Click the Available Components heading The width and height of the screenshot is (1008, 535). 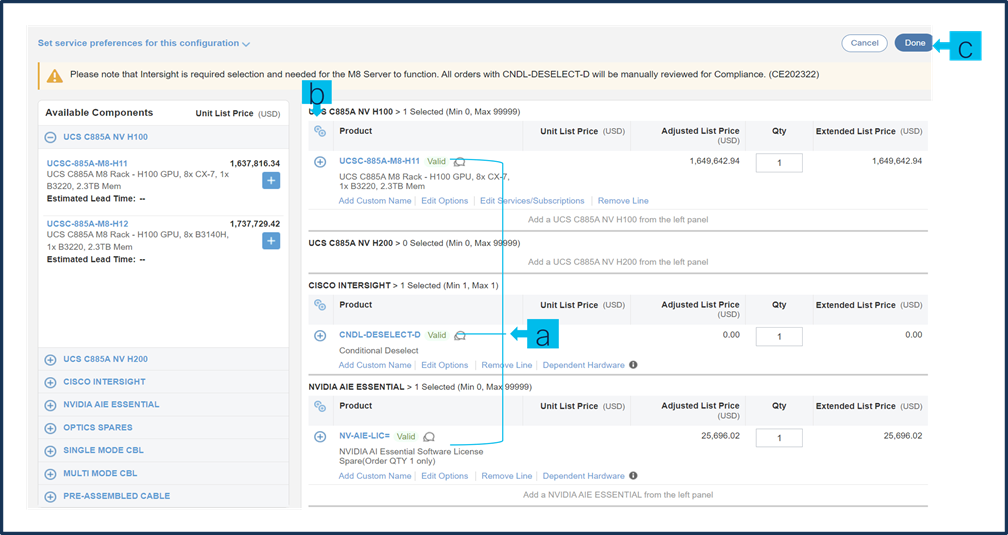(x=99, y=113)
